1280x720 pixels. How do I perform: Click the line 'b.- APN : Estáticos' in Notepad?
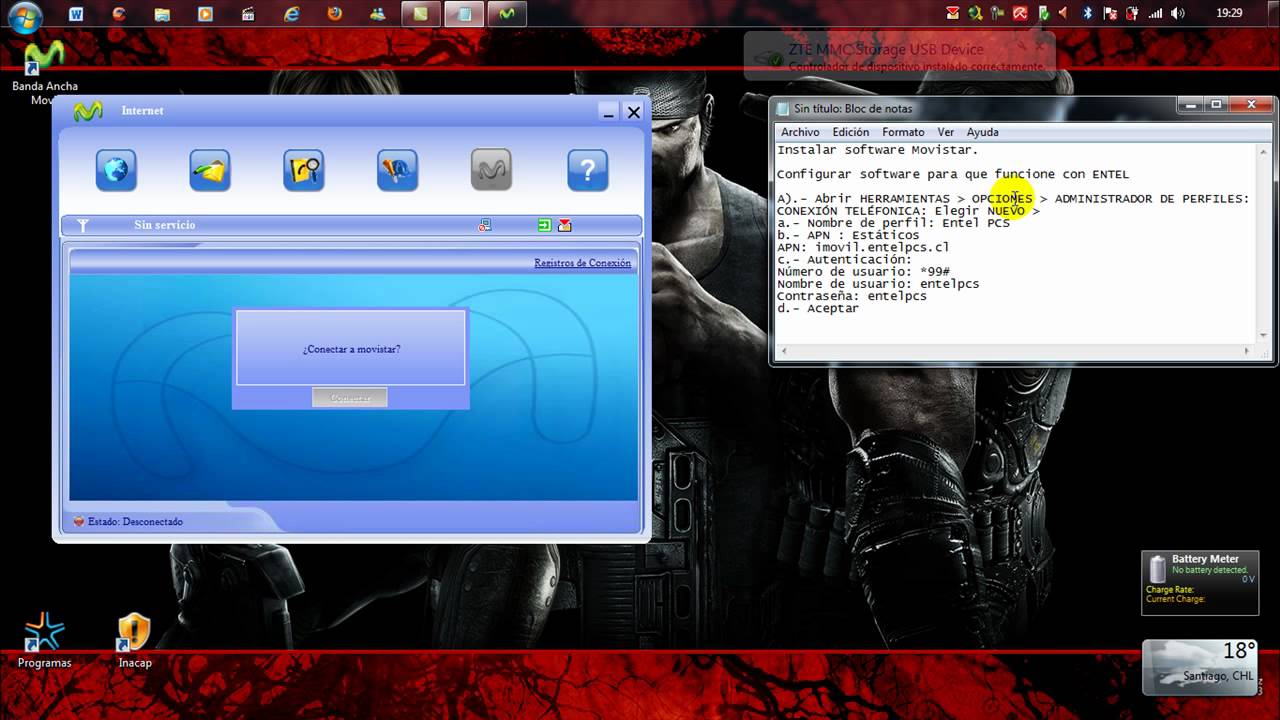point(848,235)
